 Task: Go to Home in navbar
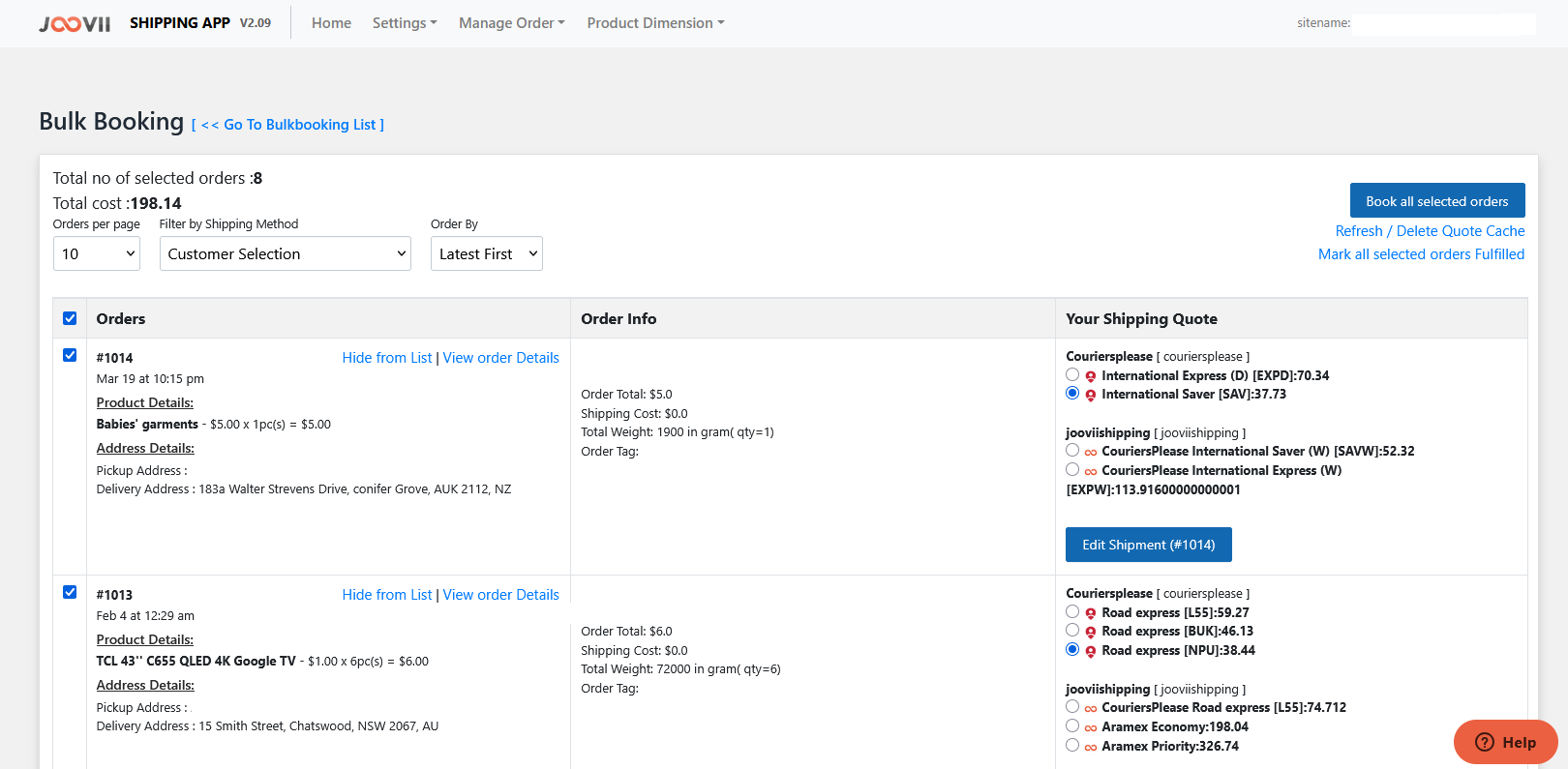(331, 23)
